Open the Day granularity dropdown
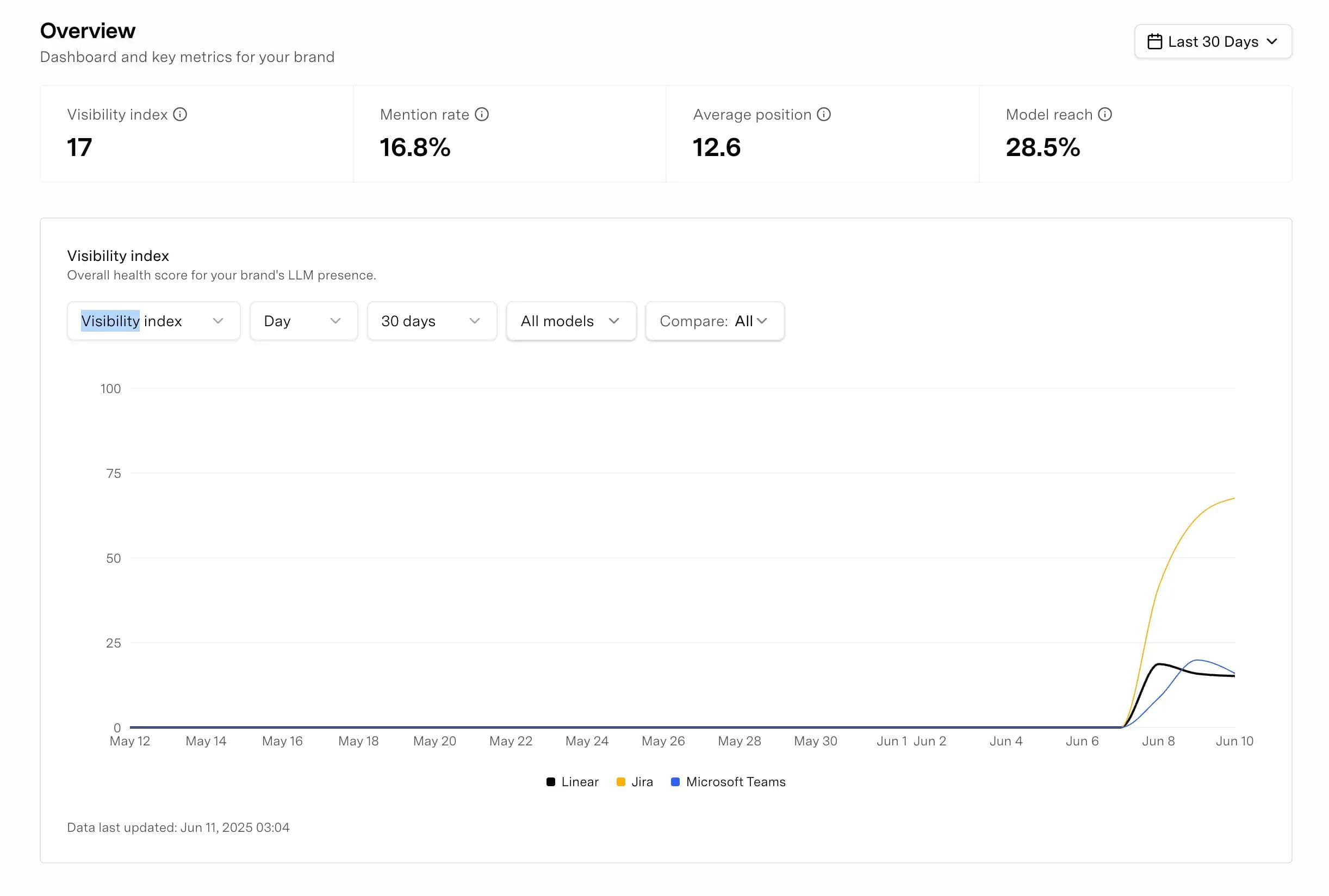 pyautogui.click(x=303, y=321)
